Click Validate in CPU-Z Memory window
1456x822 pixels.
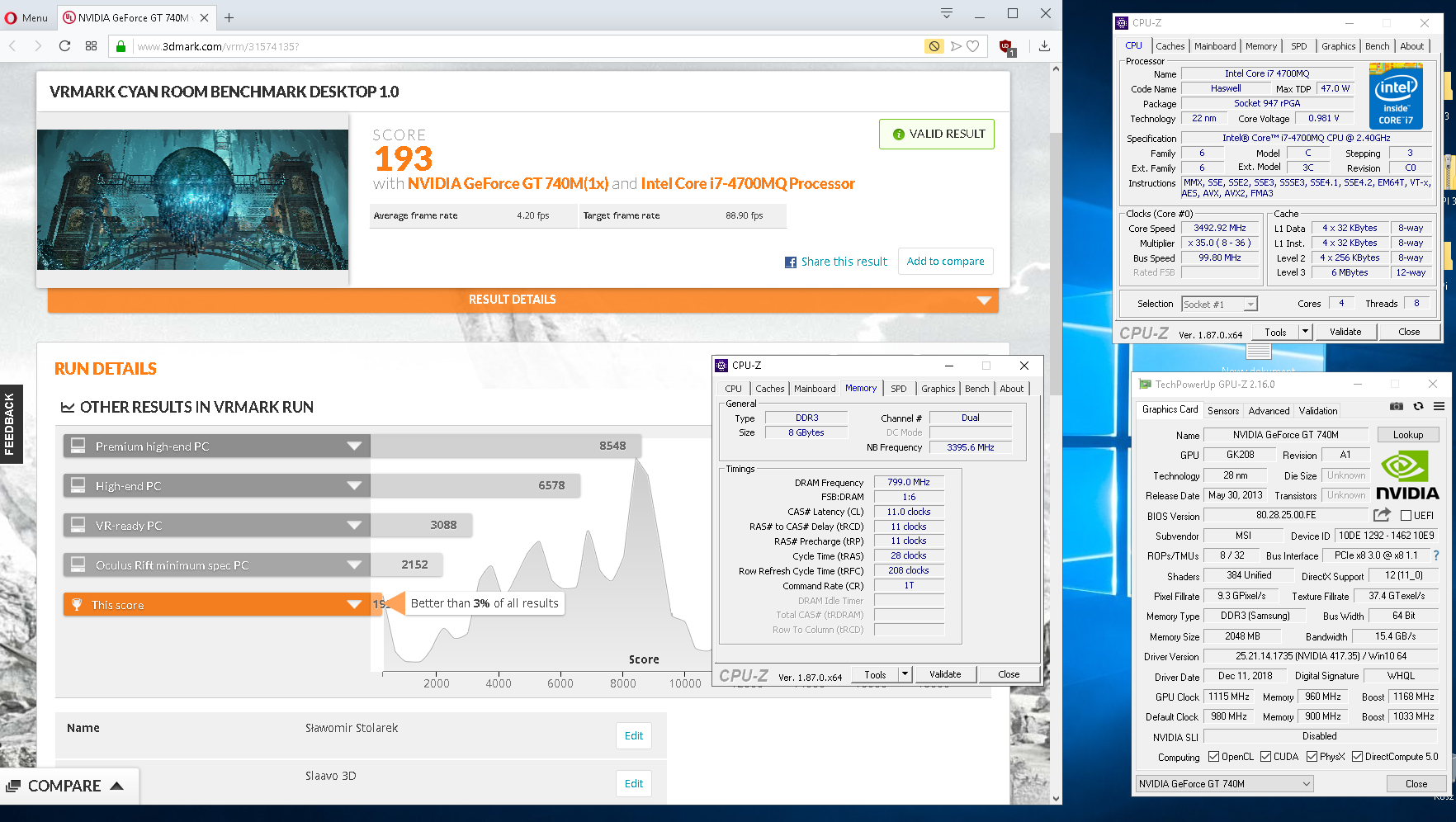(945, 674)
